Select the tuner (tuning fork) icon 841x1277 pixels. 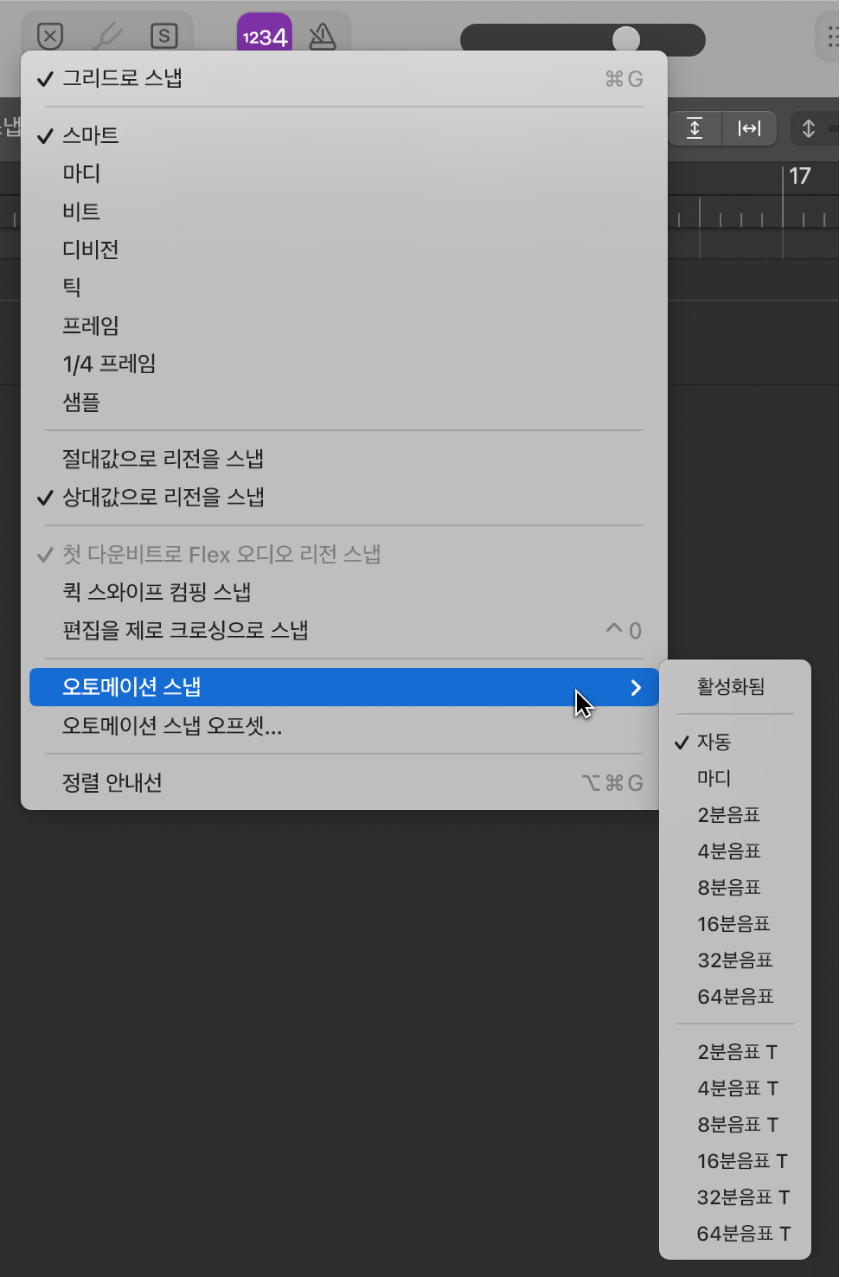107,35
